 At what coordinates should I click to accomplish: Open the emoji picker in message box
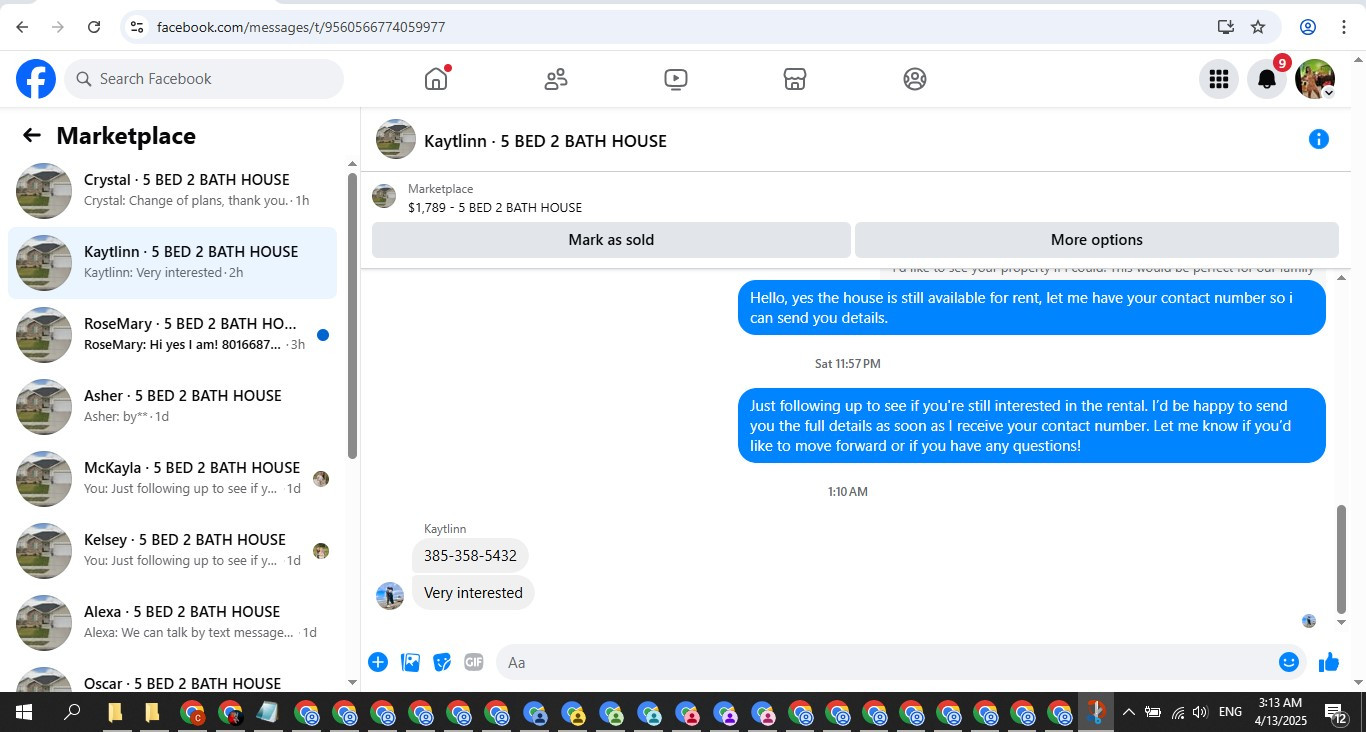pos(1289,662)
